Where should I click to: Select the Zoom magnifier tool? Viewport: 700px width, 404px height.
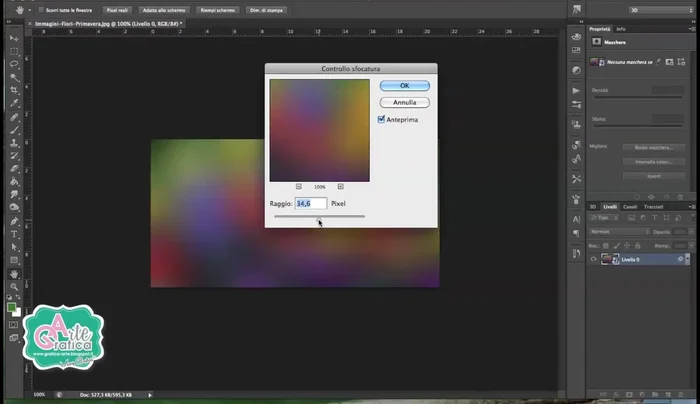(14, 287)
